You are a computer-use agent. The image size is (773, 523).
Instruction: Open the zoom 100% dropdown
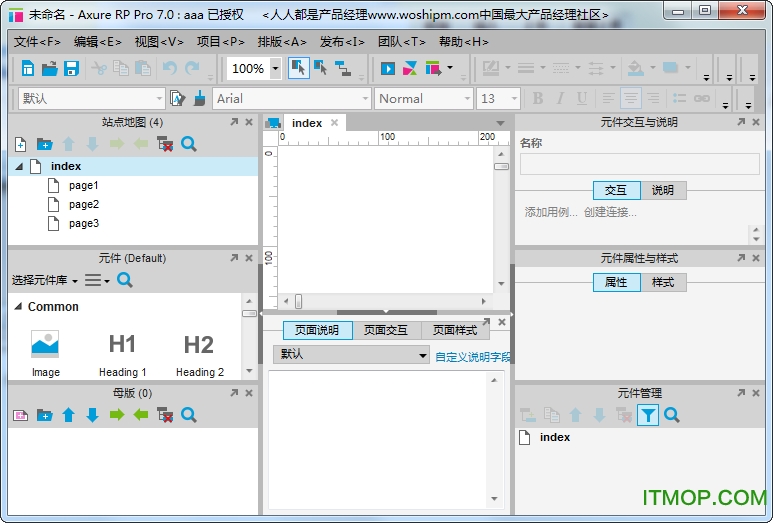point(276,69)
